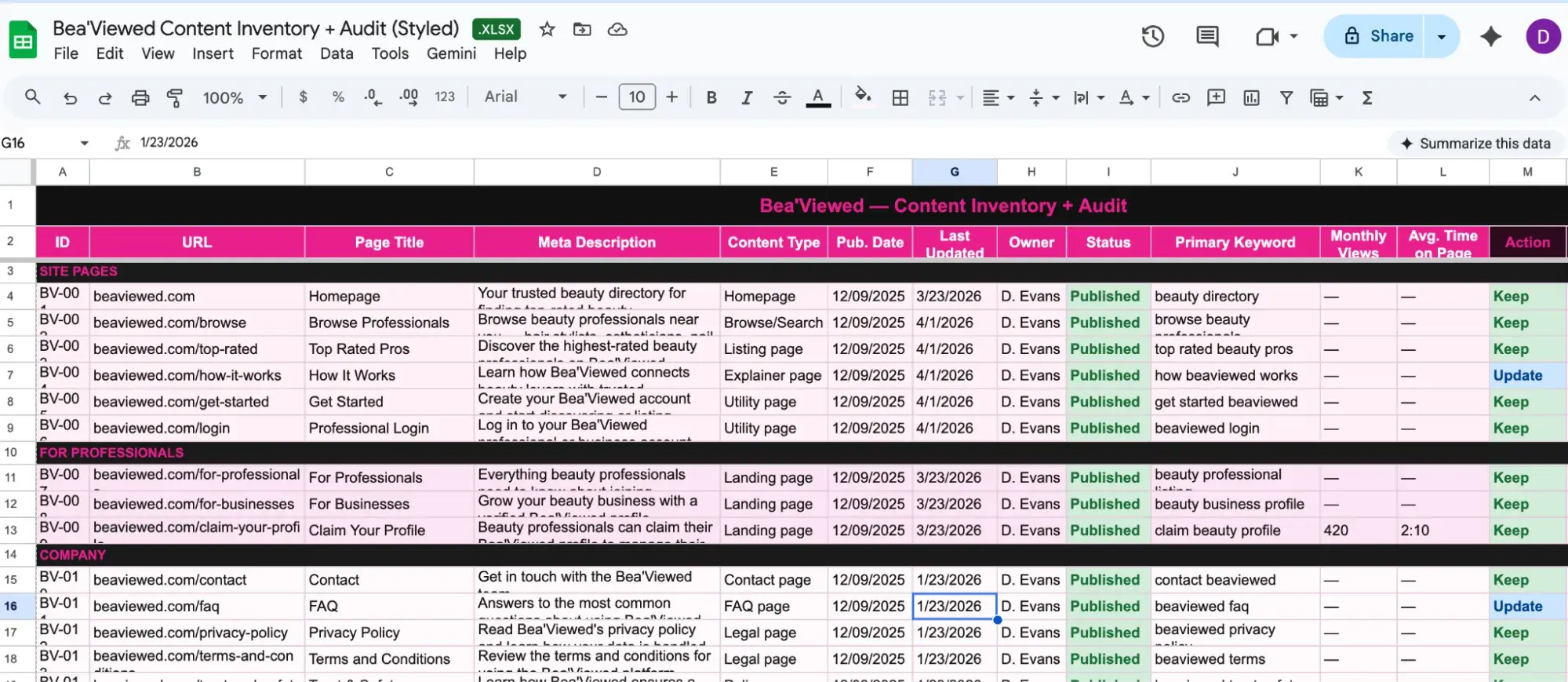Open the Share options dropdown arrow
This screenshot has height=682, width=1568.
1442,36
